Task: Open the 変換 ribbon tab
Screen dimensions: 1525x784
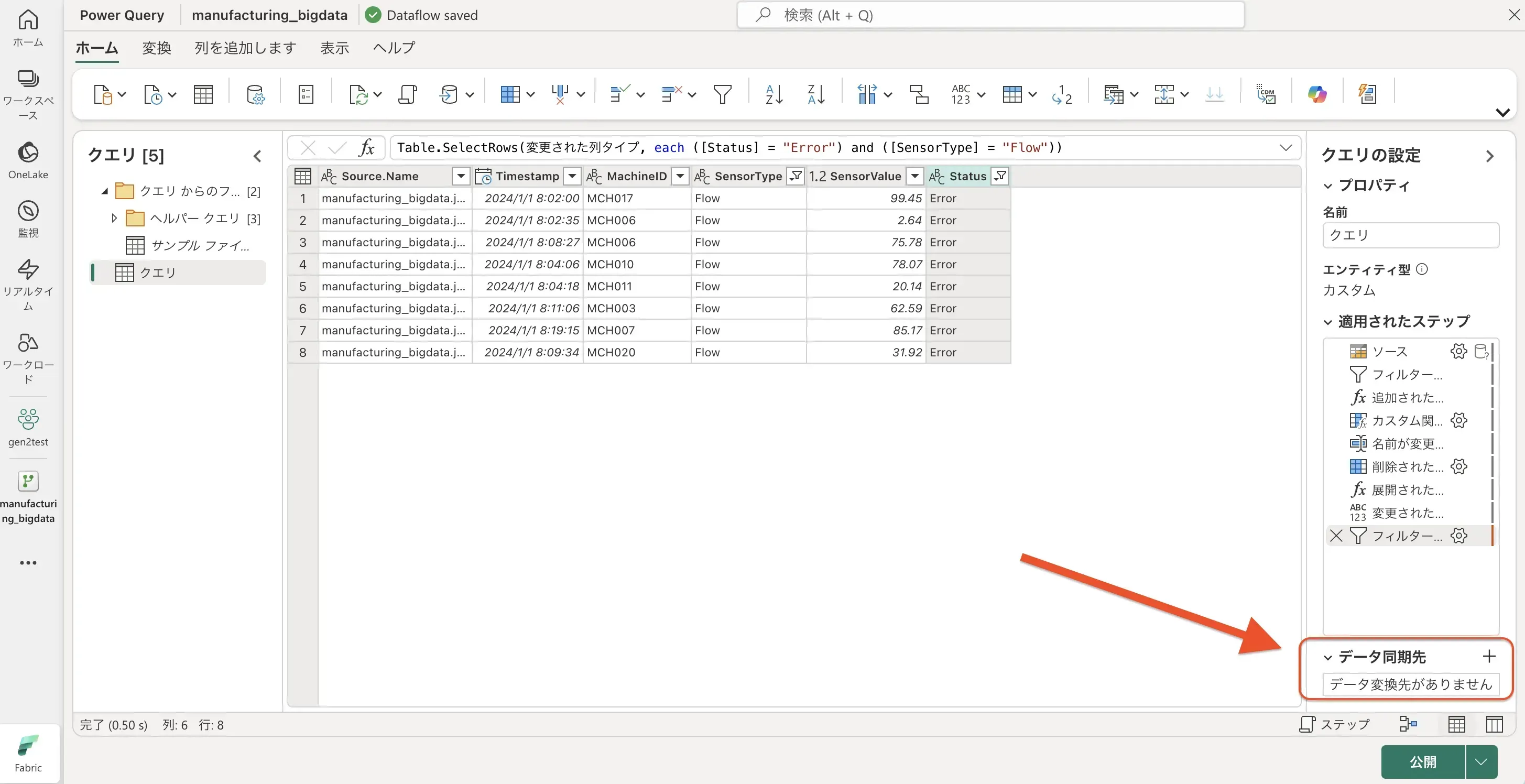Action: coord(156,48)
